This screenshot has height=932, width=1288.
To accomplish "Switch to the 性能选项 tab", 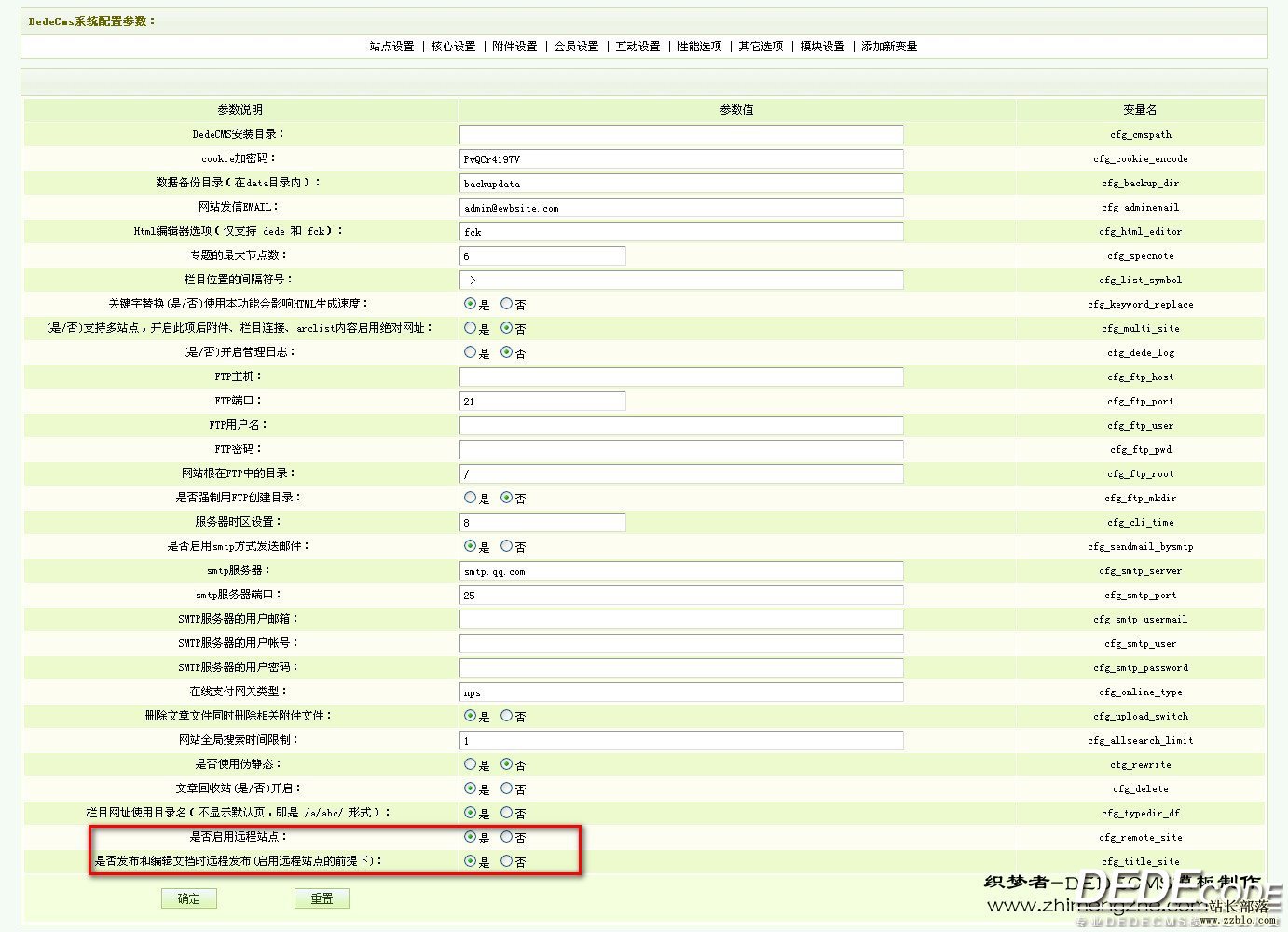I will [x=699, y=46].
